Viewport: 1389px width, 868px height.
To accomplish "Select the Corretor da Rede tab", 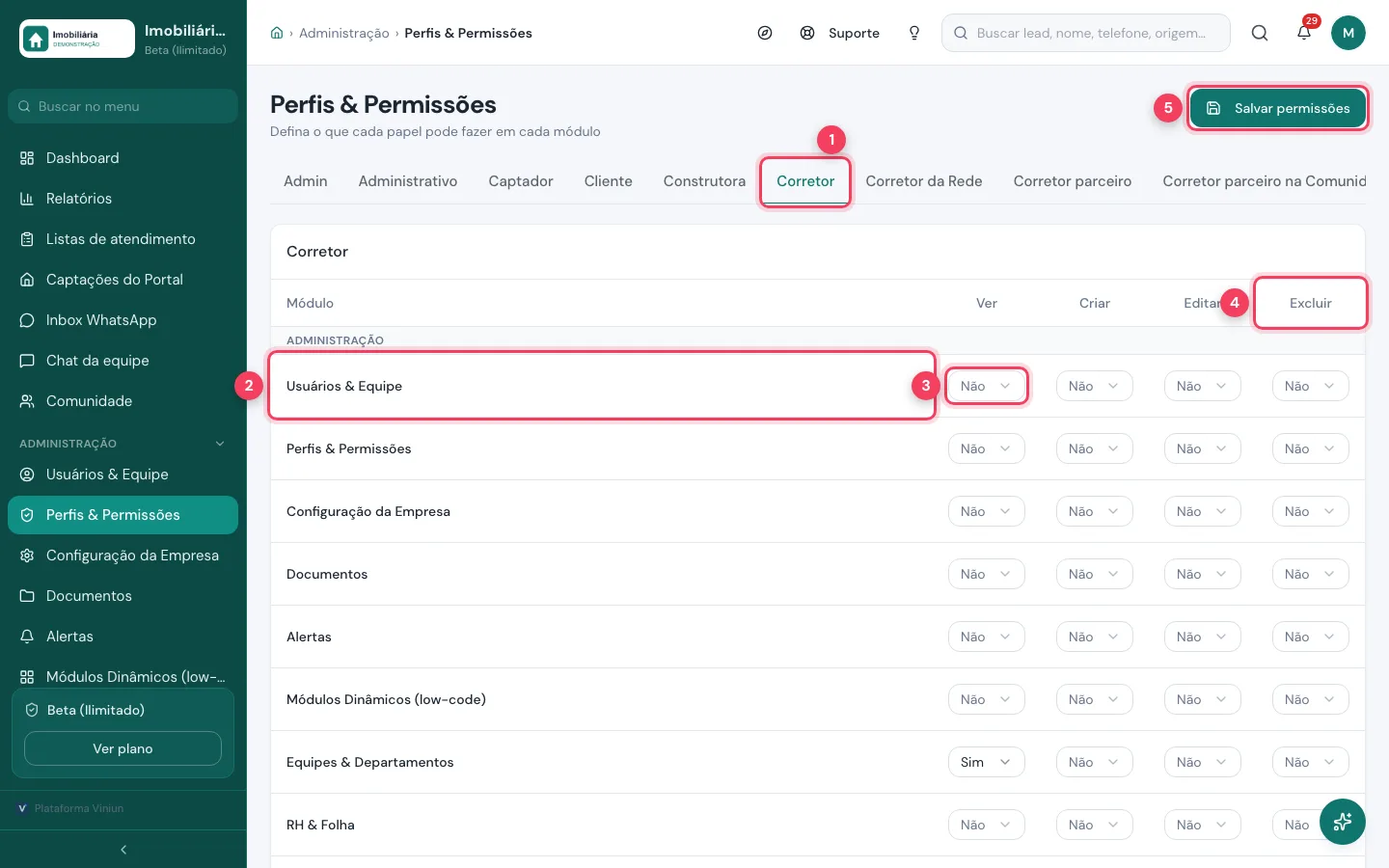I will point(924,181).
